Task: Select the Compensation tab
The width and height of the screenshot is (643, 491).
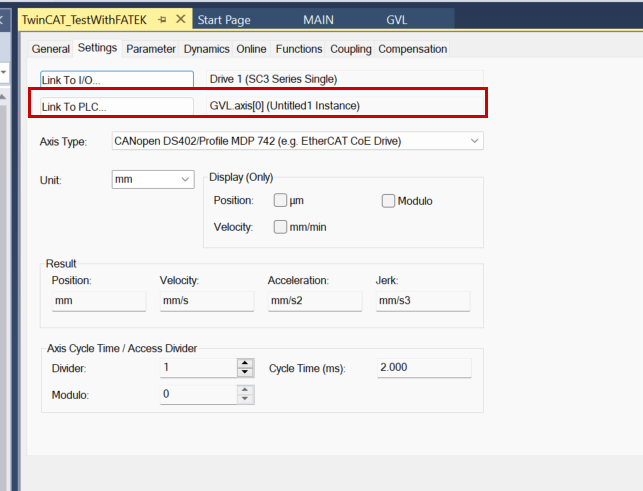Action: 412,49
